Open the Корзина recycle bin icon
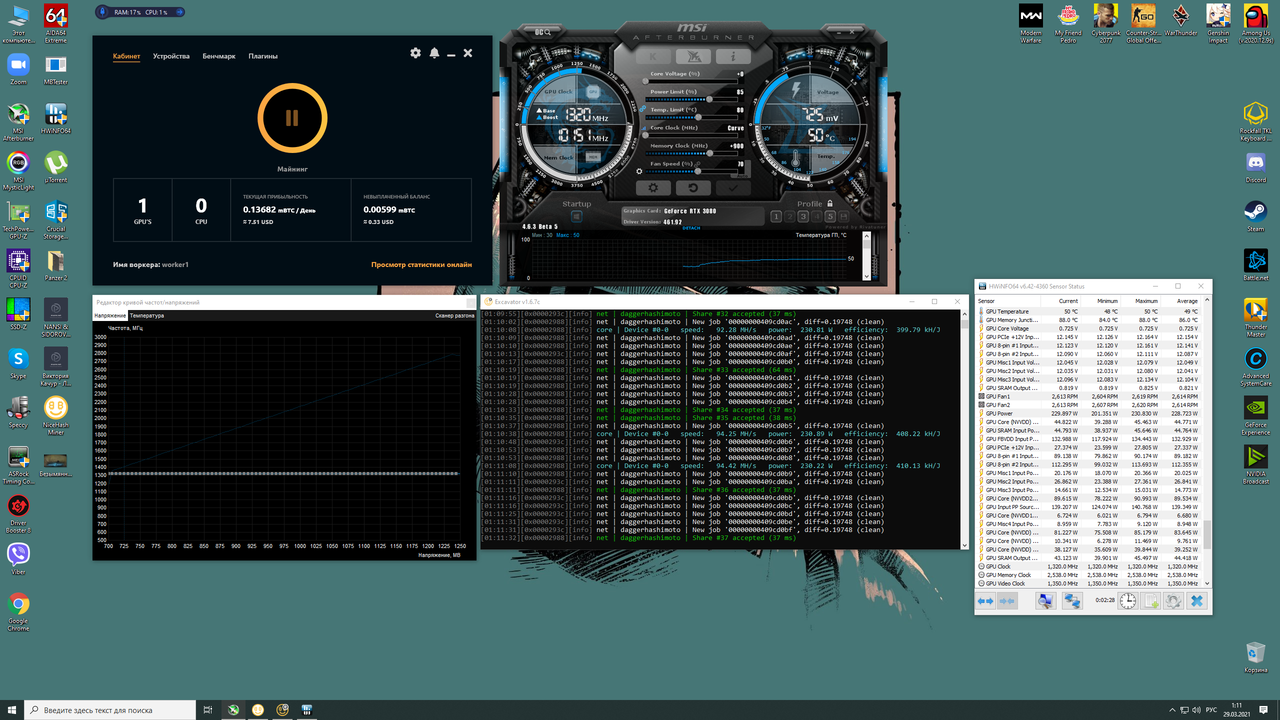 [x=1256, y=655]
